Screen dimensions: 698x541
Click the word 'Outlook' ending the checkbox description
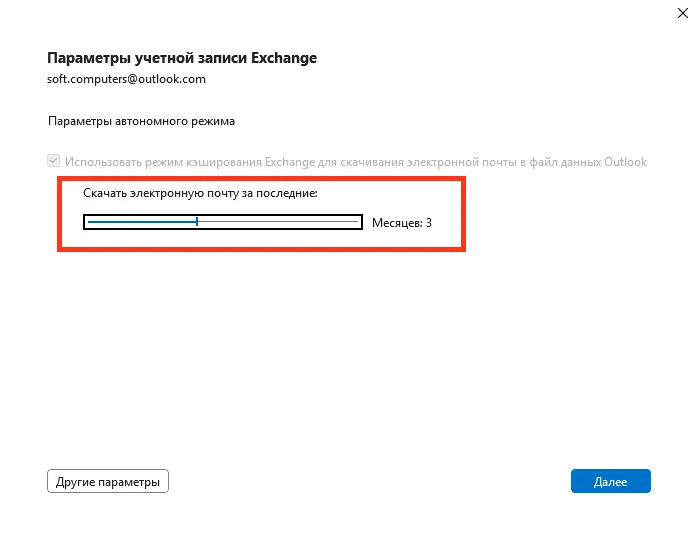625,162
